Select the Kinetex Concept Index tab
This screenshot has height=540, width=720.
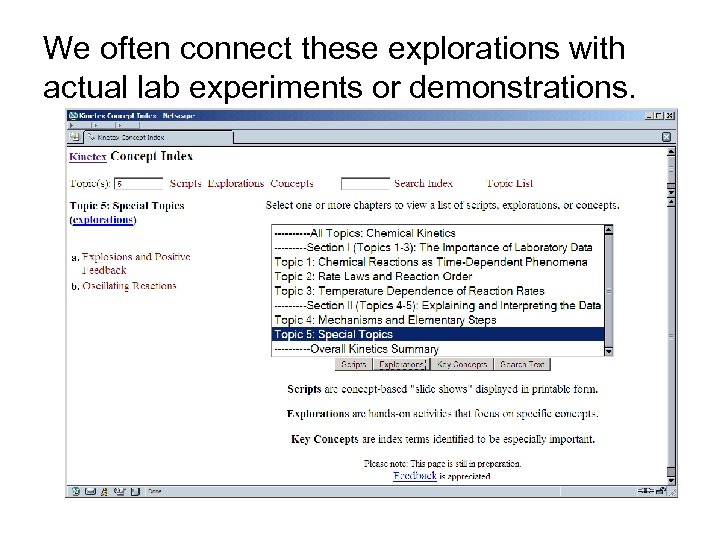pyautogui.click(x=158, y=137)
